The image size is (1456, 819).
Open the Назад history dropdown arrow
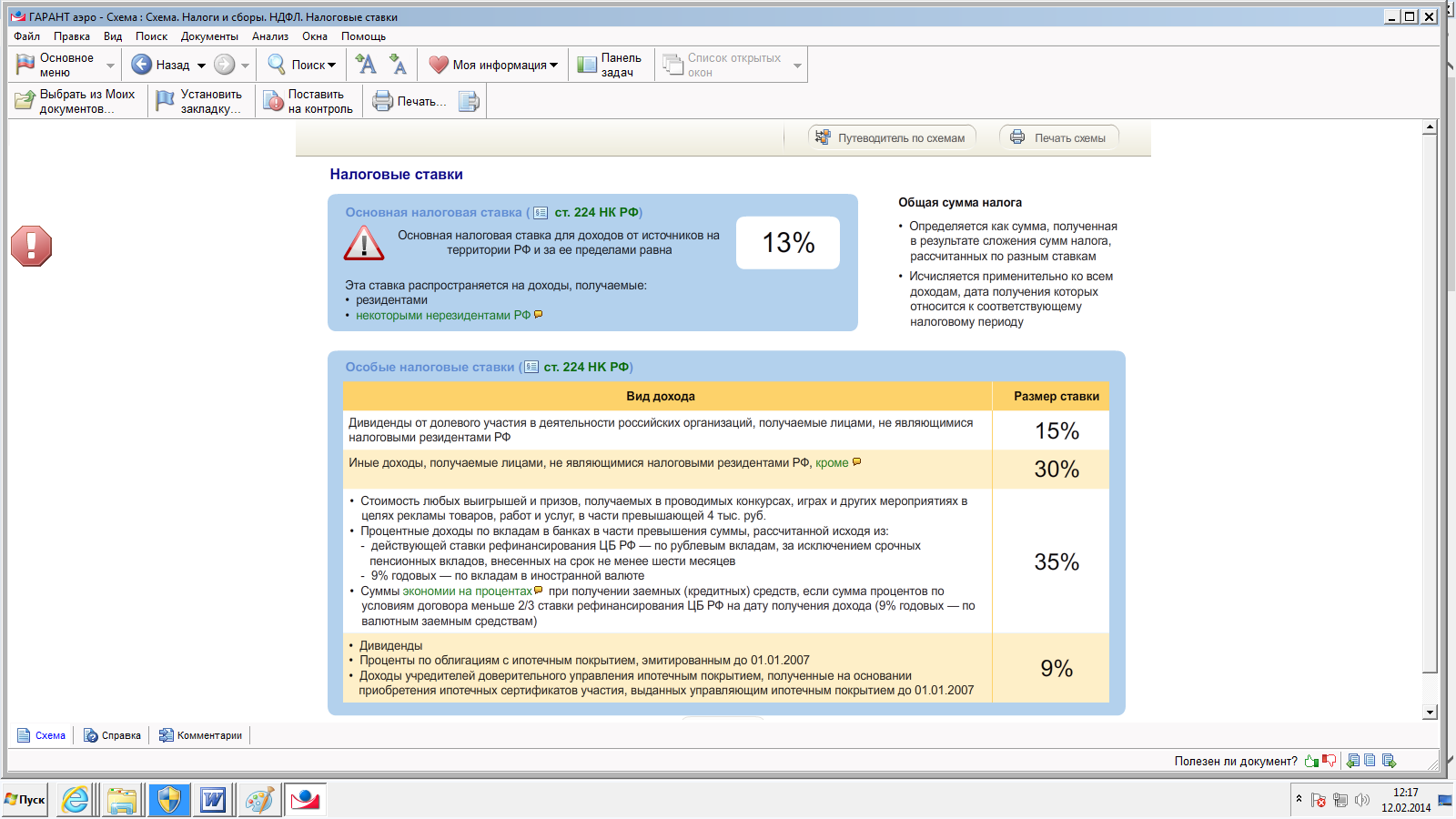pos(201,66)
